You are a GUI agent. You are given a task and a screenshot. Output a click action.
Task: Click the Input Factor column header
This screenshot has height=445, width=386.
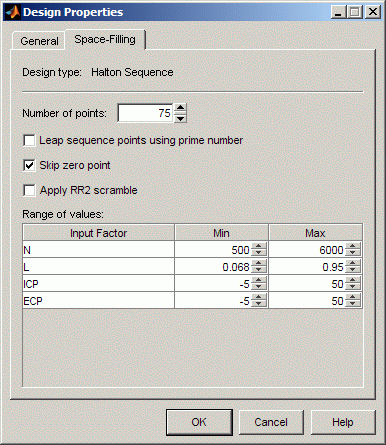pyautogui.click(x=99, y=233)
